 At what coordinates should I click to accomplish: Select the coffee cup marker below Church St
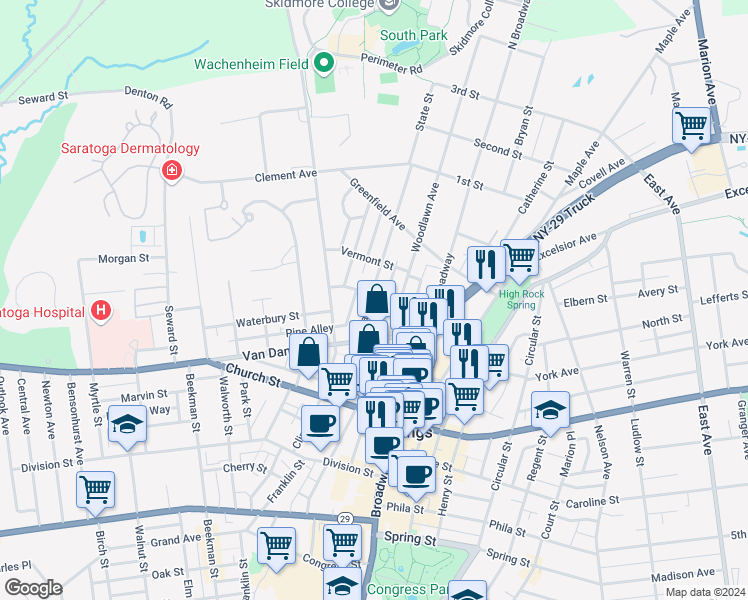pos(319,423)
